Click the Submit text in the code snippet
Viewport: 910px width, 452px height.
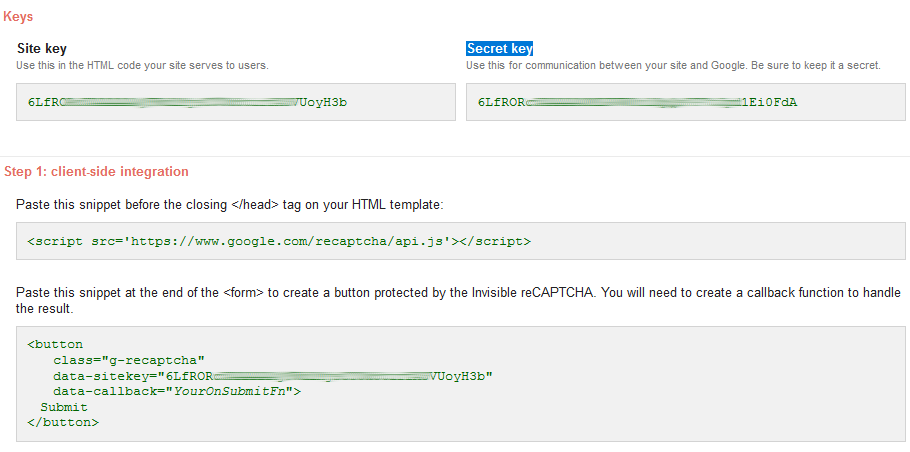pyautogui.click(x=64, y=407)
